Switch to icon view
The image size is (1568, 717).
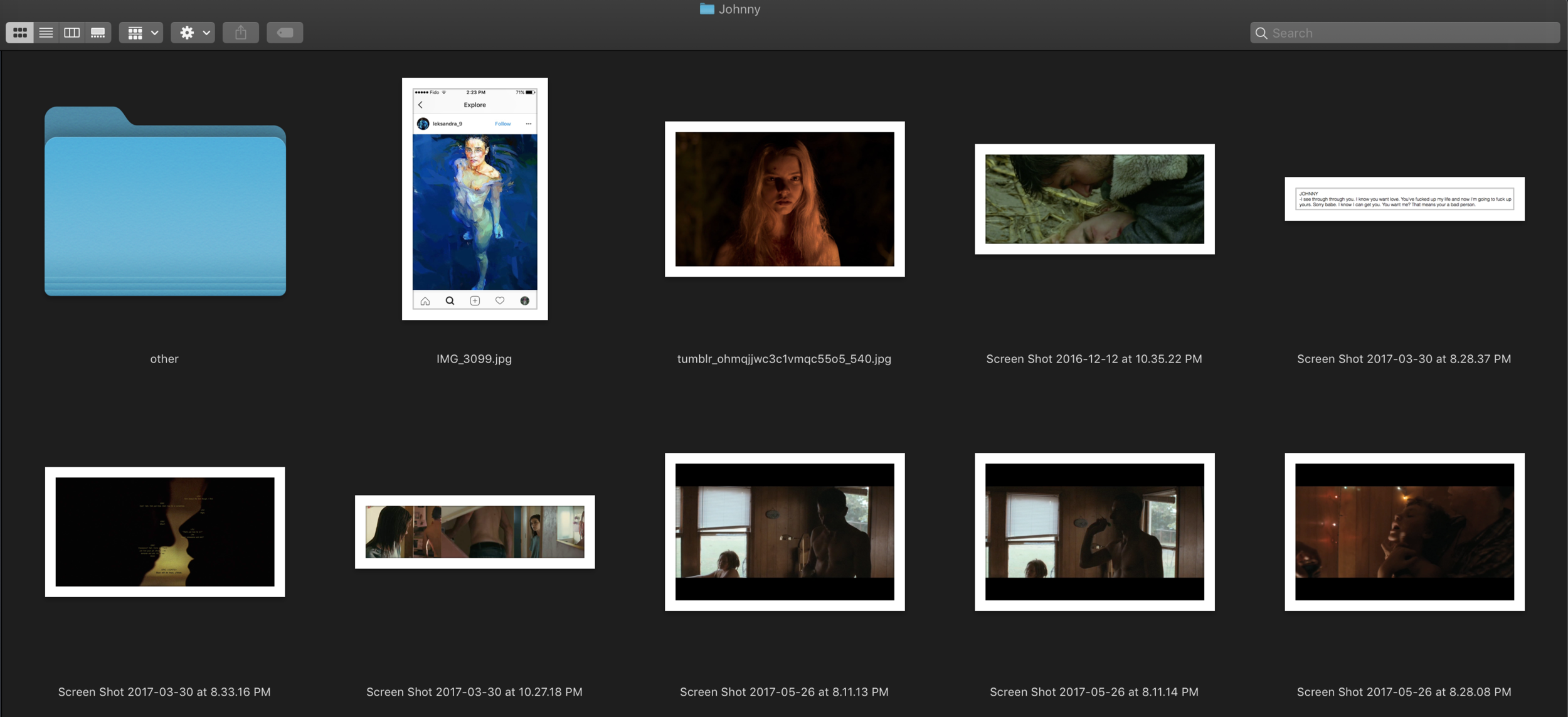click(x=19, y=33)
